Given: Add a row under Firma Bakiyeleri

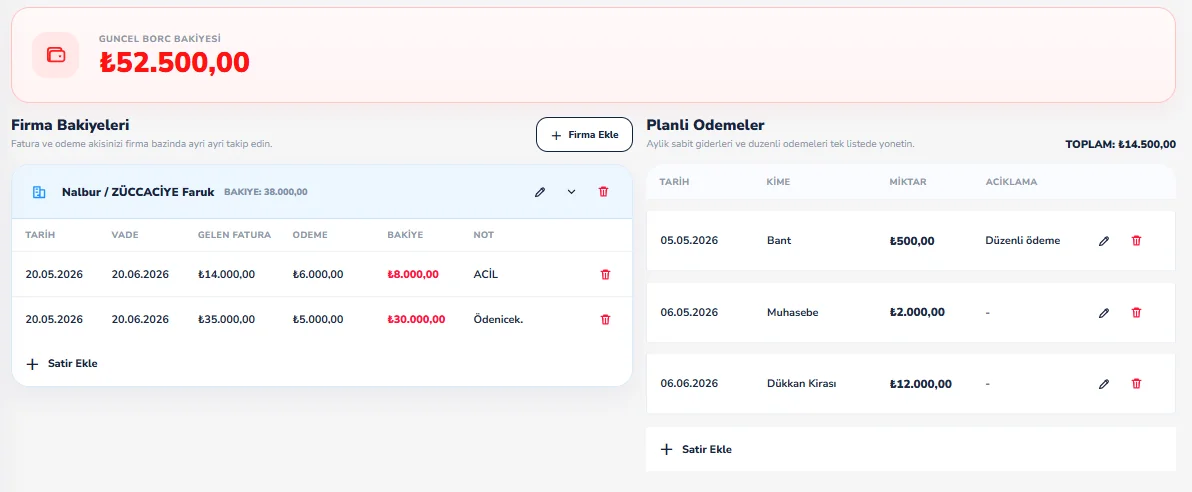Looking at the screenshot, I should 62,363.
